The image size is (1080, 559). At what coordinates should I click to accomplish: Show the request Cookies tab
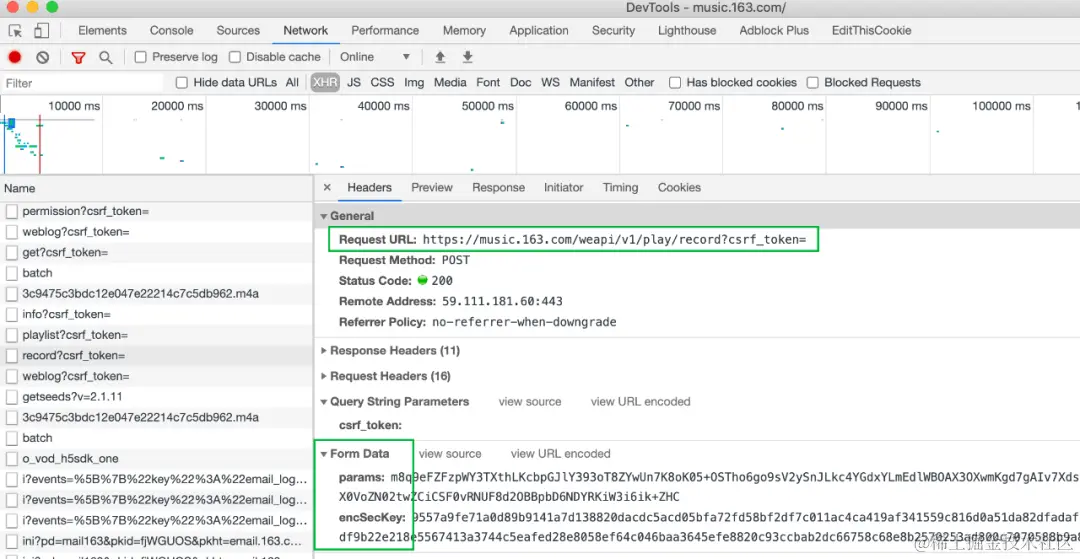point(679,188)
